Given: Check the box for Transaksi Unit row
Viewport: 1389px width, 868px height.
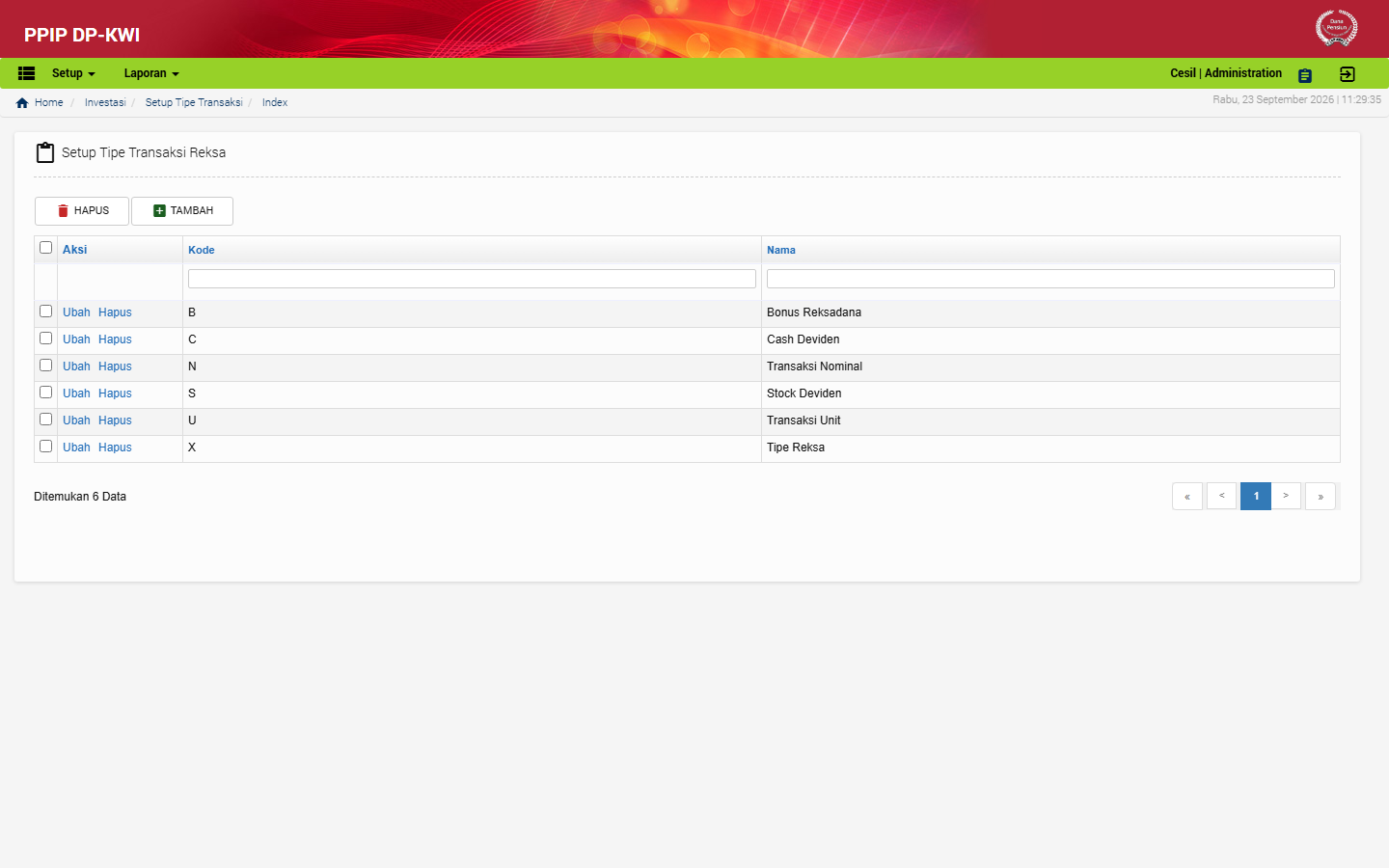Looking at the screenshot, I should pos(45,420).
